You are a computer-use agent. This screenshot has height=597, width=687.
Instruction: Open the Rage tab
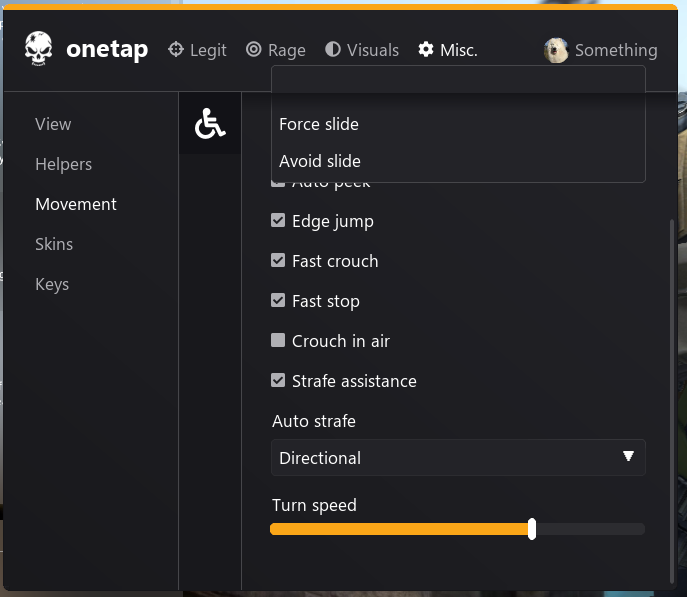point(276,50)
